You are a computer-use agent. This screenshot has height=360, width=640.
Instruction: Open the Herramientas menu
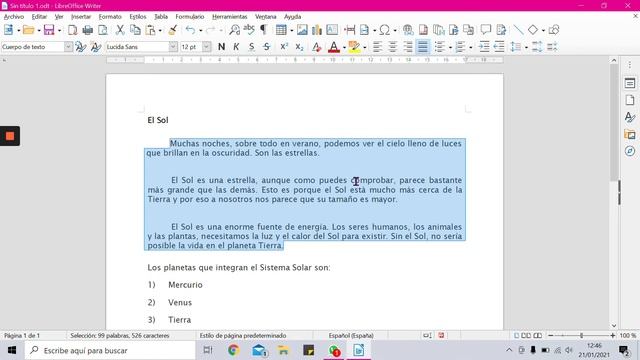pos(230,17)
